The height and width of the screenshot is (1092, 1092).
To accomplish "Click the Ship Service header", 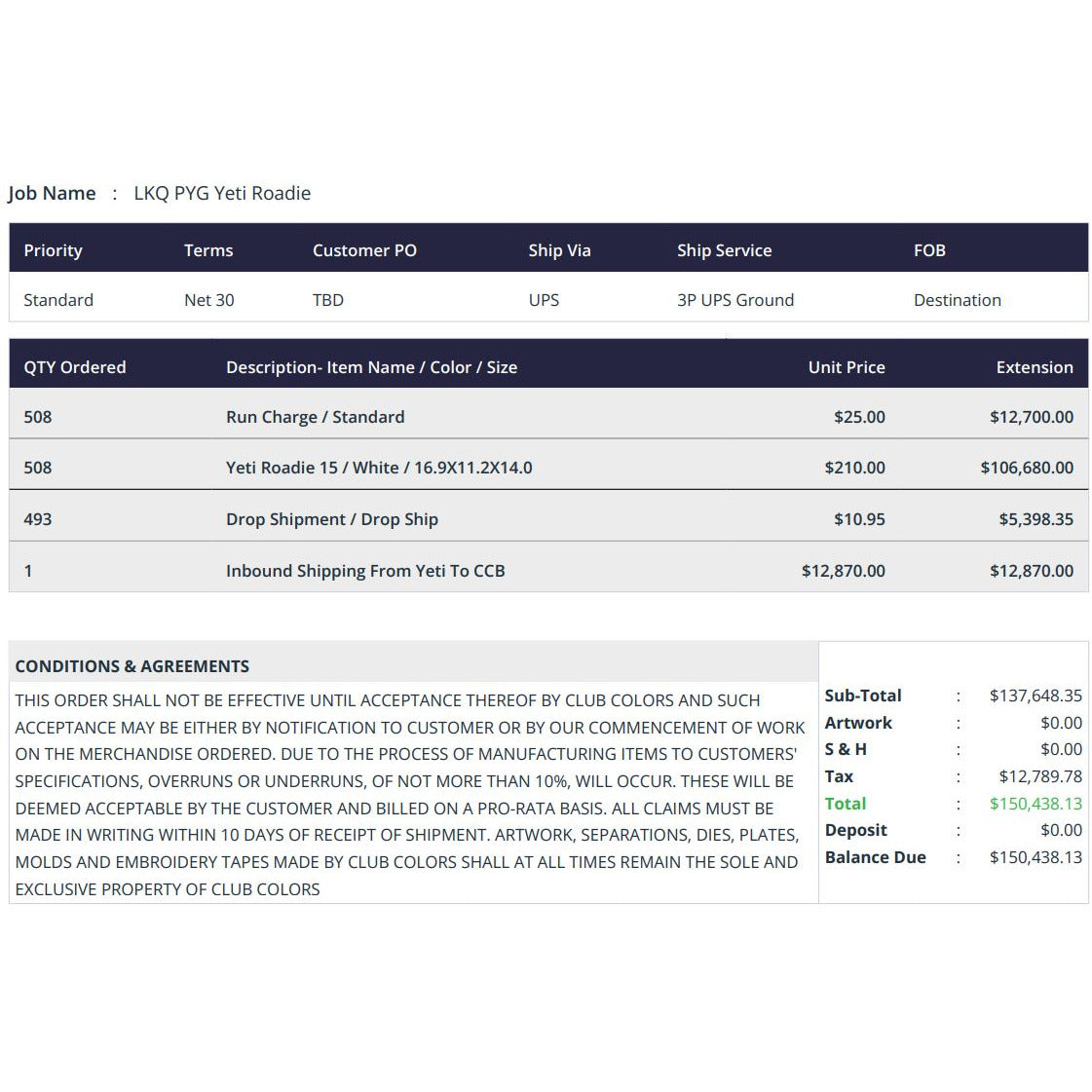I will (725, 250).
